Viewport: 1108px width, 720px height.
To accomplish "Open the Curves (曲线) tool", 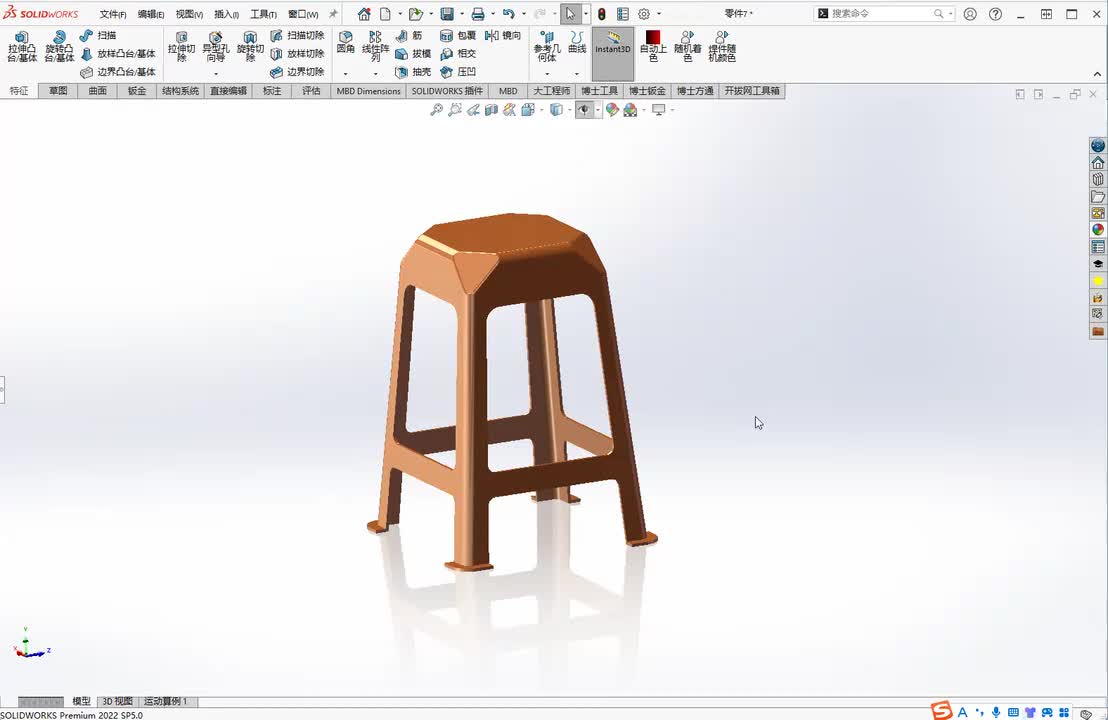I will (x=577, y=42).
